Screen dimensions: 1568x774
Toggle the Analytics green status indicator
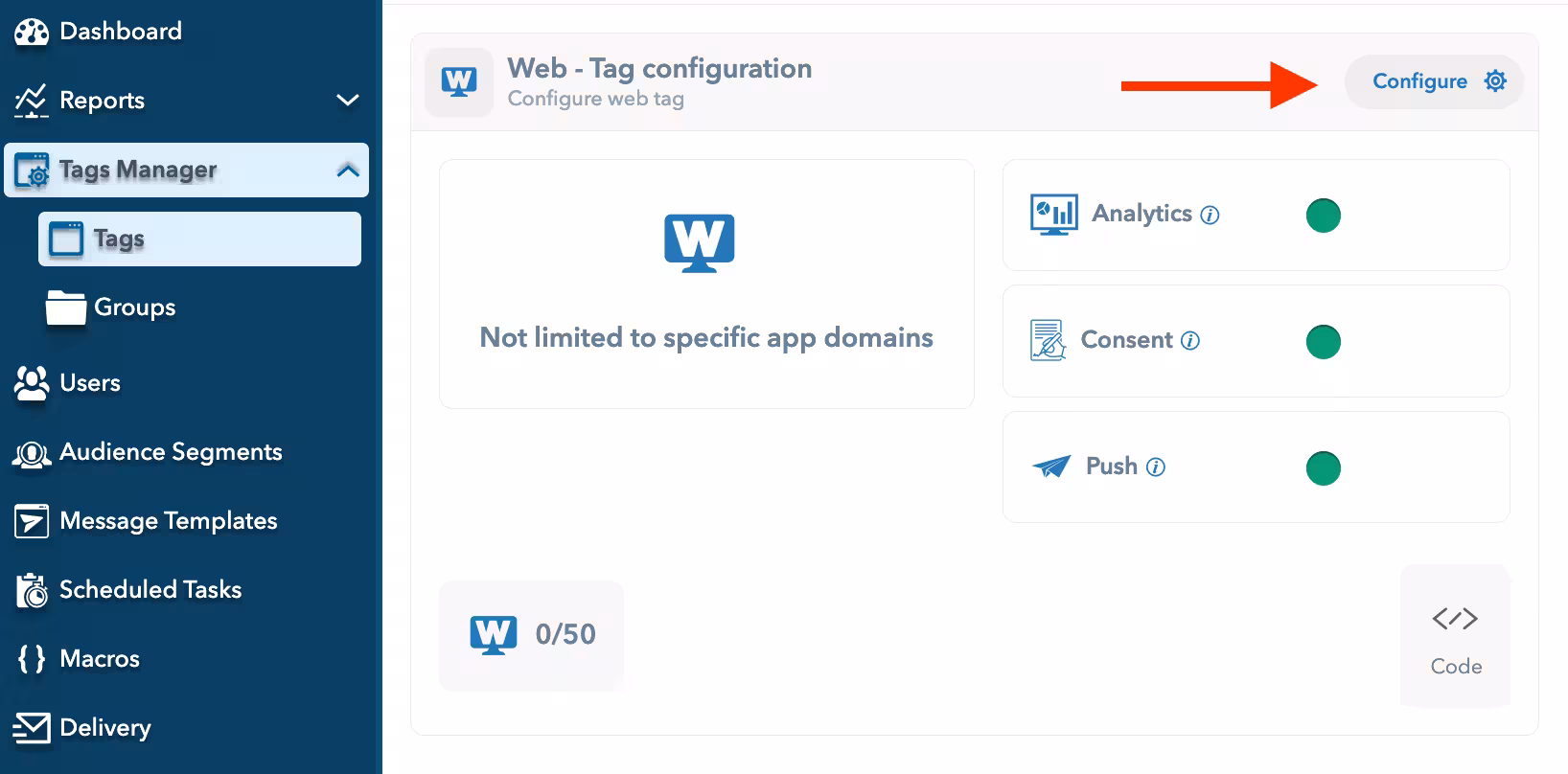pyautogui.click(x=1323, y=215)
